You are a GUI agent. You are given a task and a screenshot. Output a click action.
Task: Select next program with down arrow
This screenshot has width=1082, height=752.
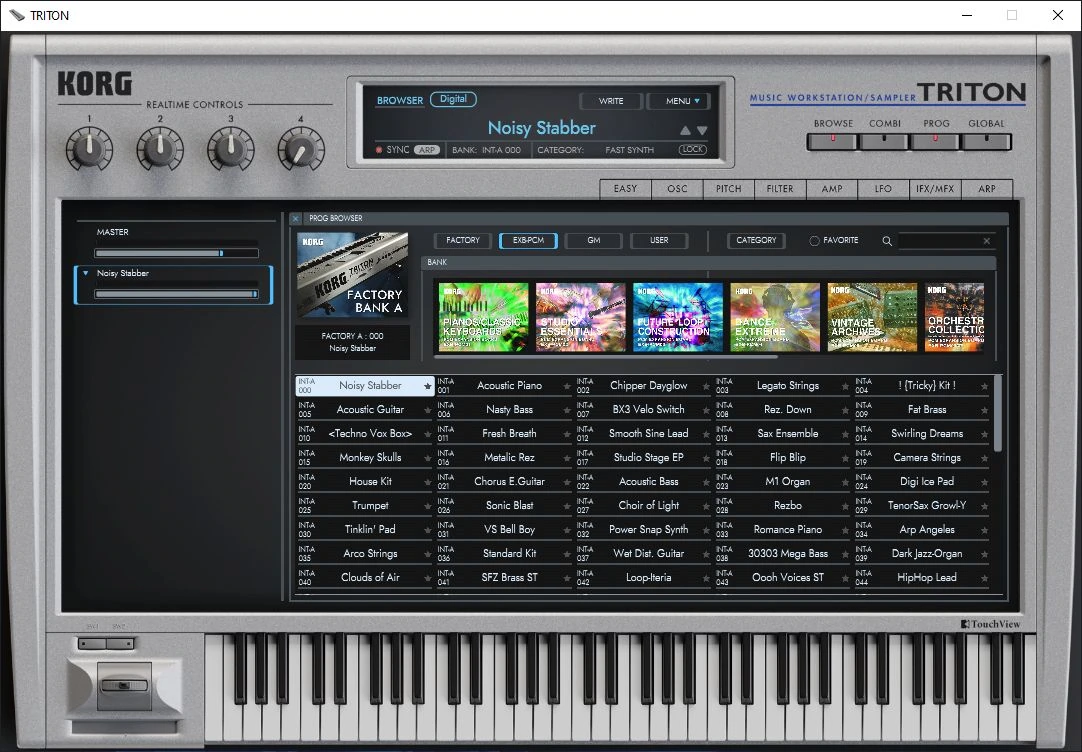click(x=702, y=130)
